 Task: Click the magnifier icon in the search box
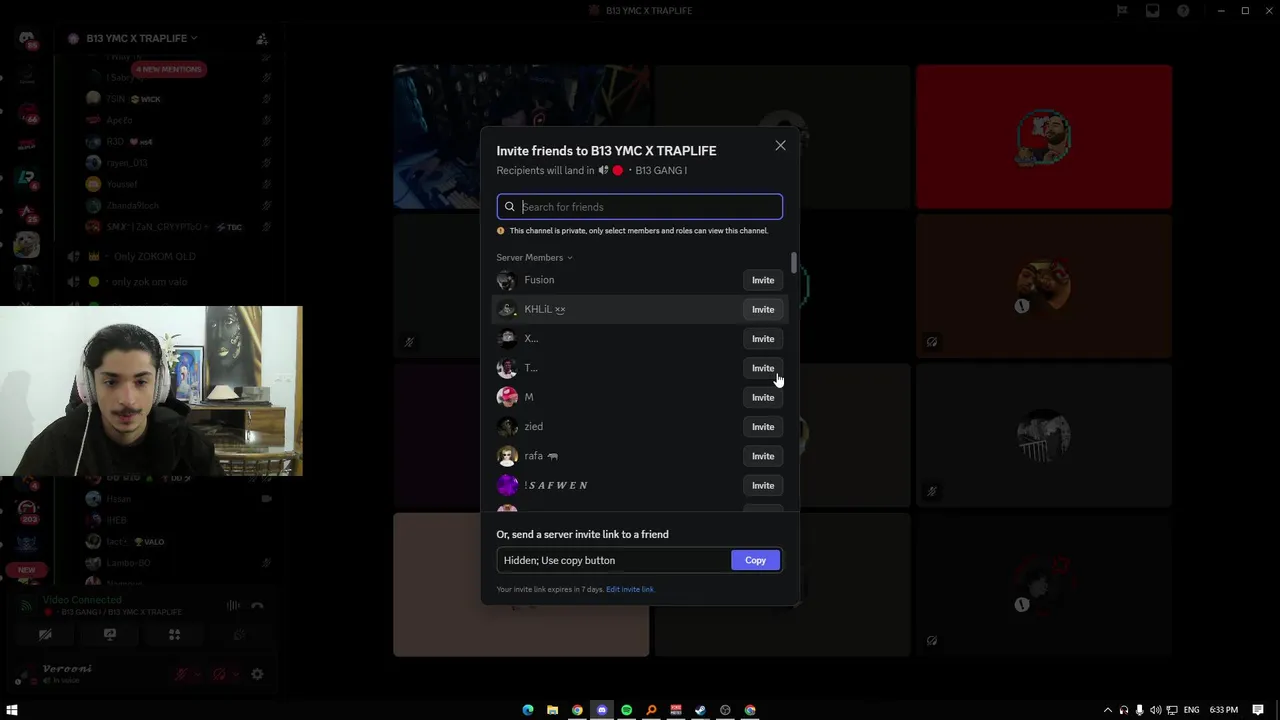tap(509, 207)
